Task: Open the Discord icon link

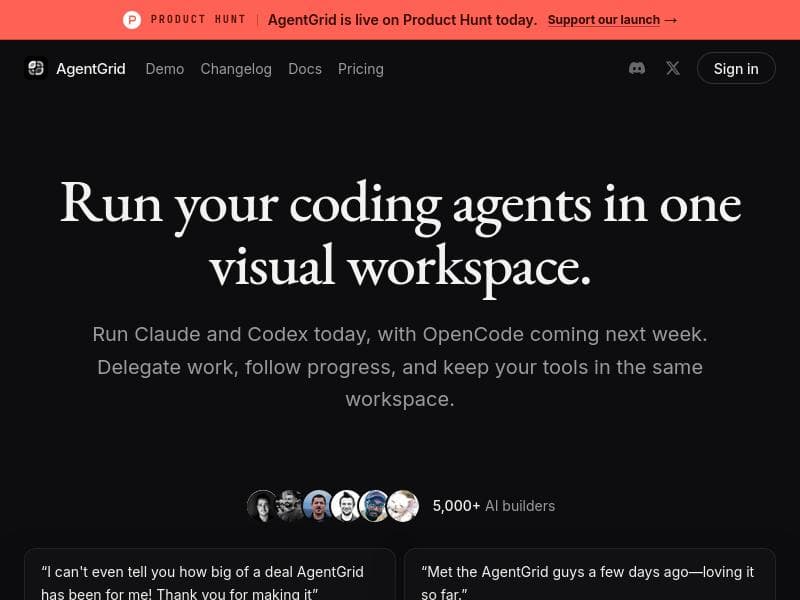Action: (637, 68)
